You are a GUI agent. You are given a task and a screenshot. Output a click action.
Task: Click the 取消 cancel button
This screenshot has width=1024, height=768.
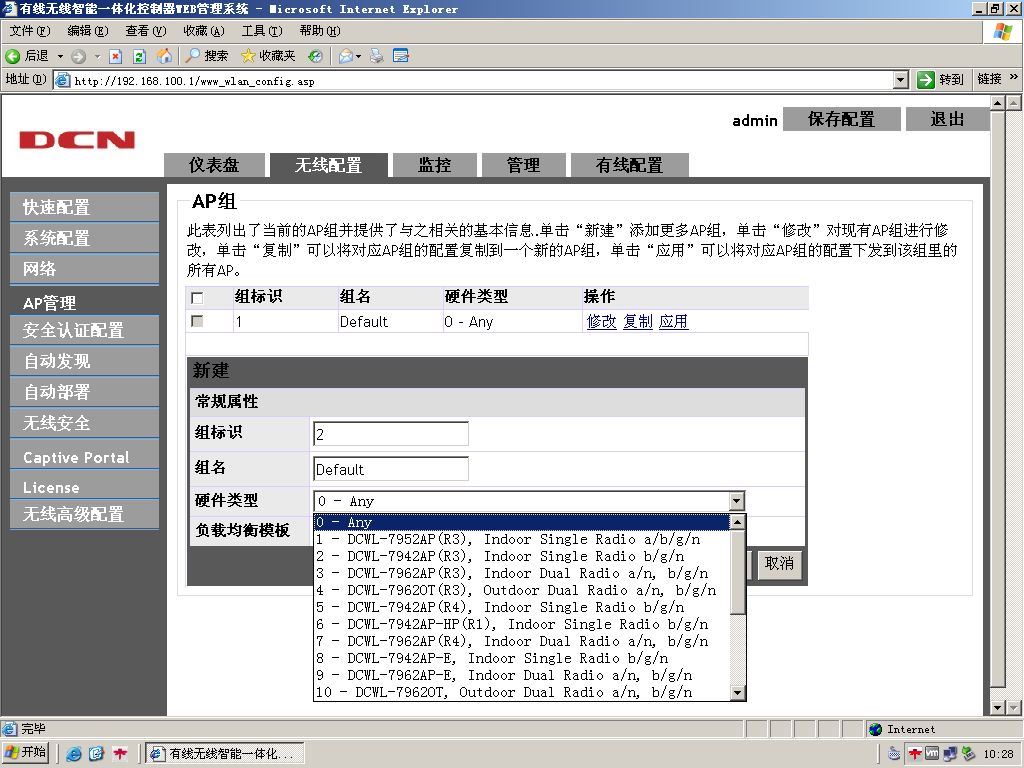[779, 564]
